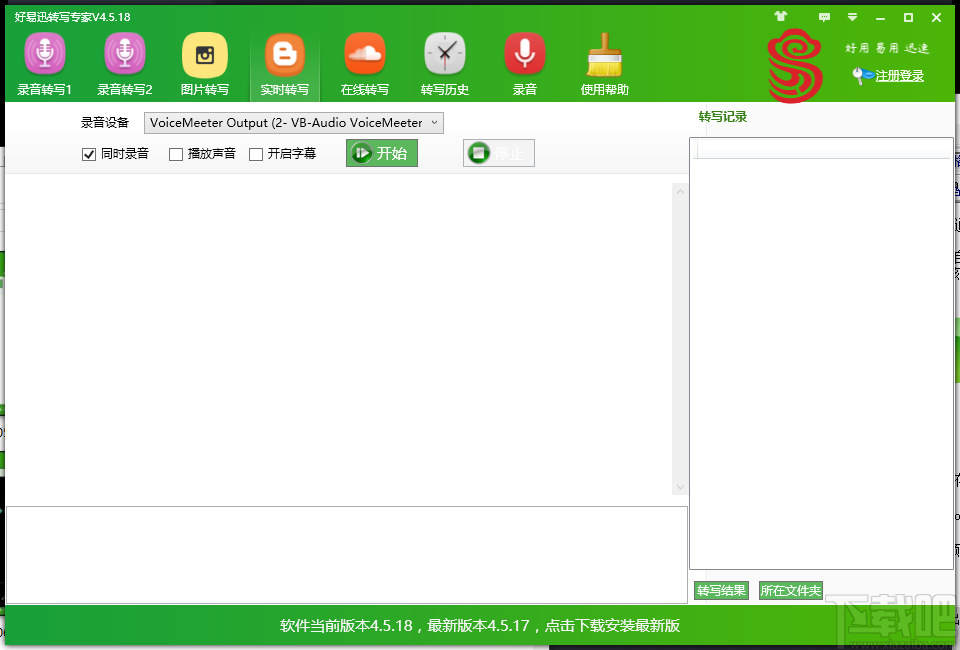The width and height of the screenshot is (960, 650).
Task: View 转写历史 transcription history
Action: [444, 63]
